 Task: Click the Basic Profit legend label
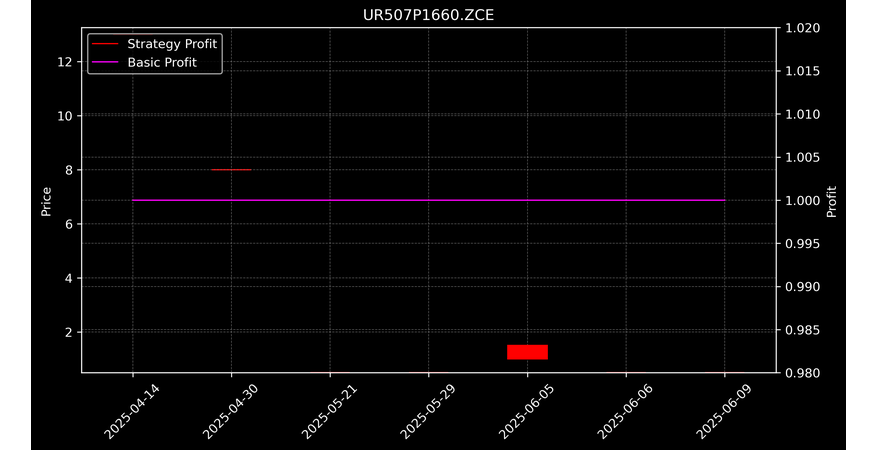point(162,62)
